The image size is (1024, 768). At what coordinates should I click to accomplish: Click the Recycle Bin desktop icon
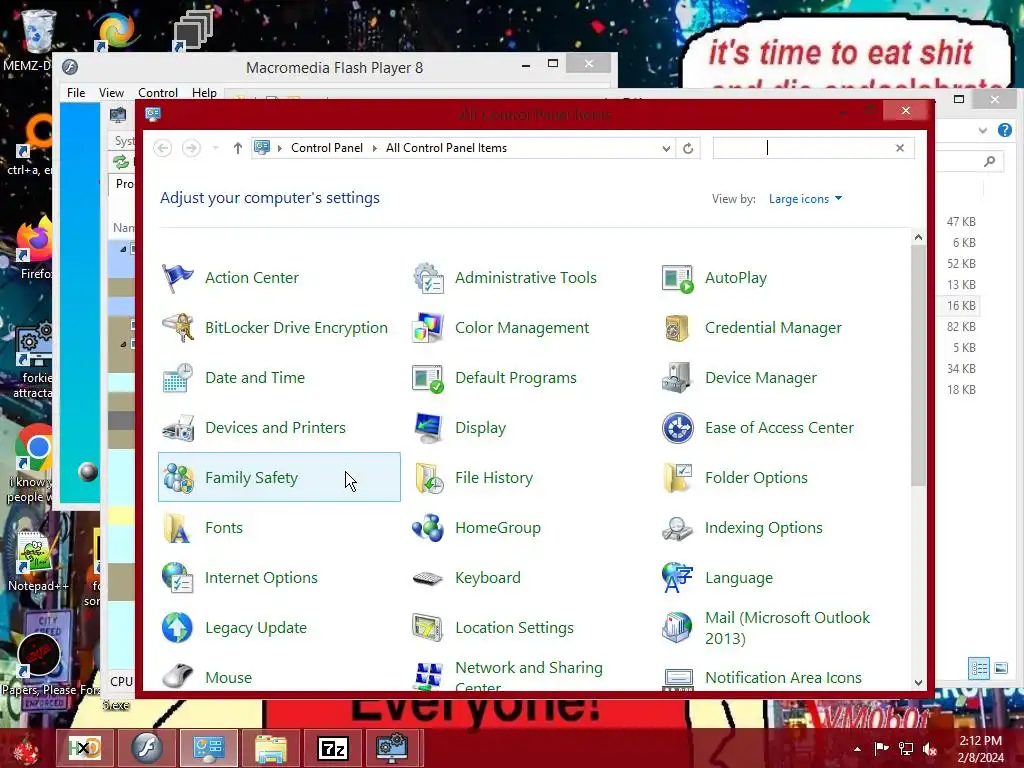[x=37, y=31]
